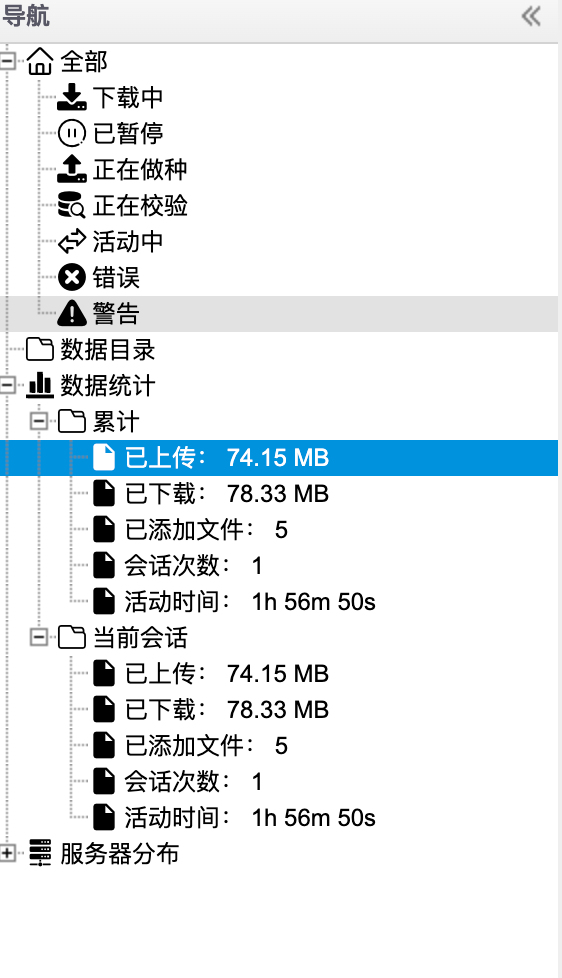The width and height of the screenshot is (562, 978).
Task: Collapse the 数据统计 tree node
Action: pos(7,385)
